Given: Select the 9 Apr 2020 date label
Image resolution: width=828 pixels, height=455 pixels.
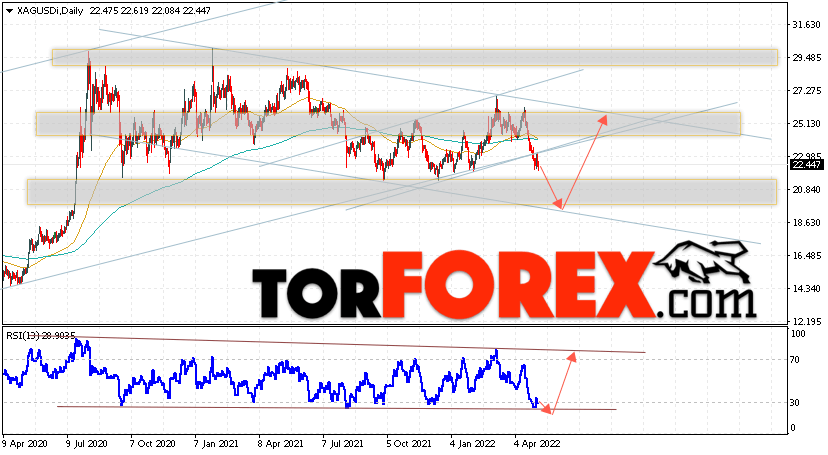Looking at the screenshot, I should (25, 443).
